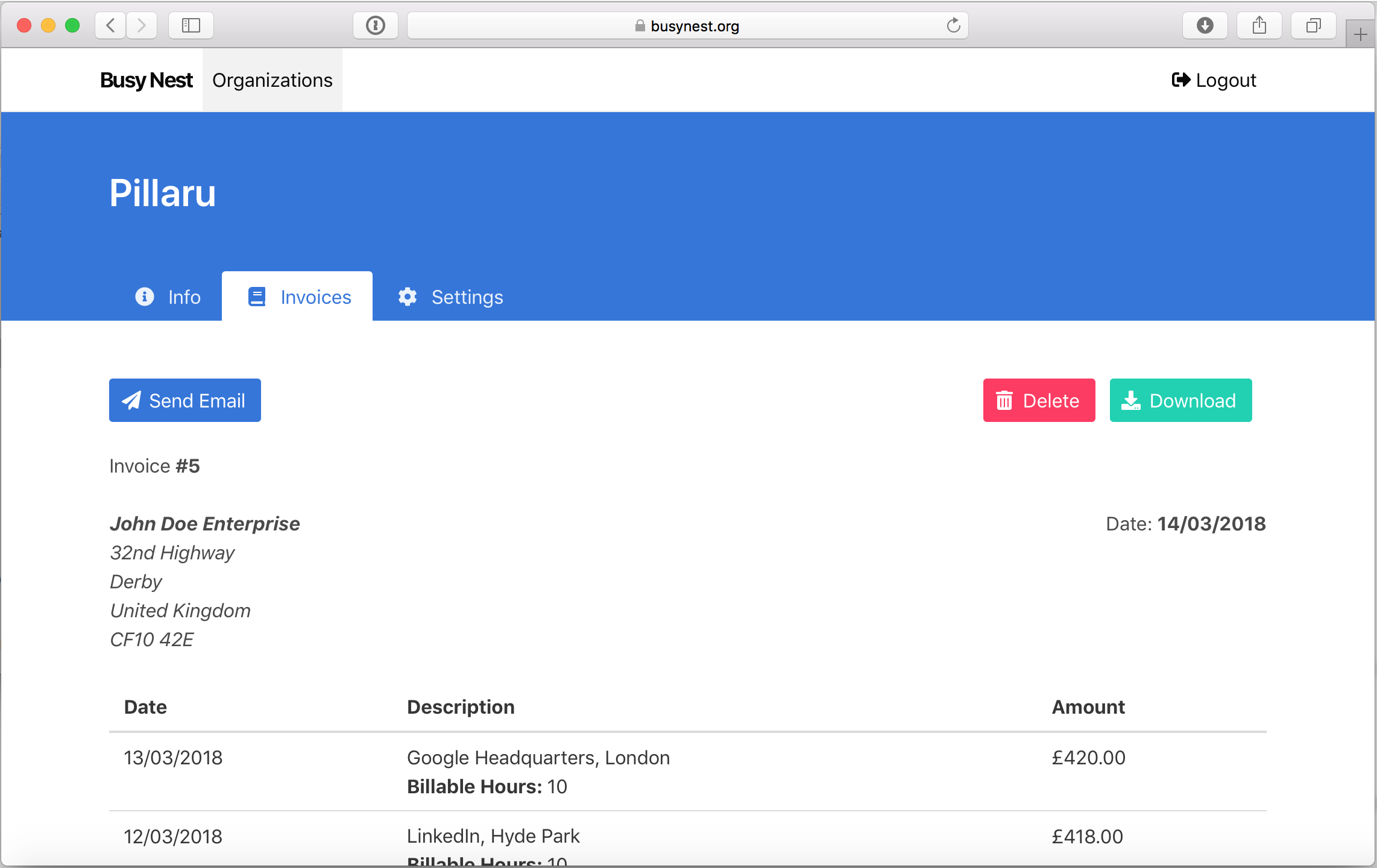
Task: Open the 1Password extension icon
Action: [376, 25]
